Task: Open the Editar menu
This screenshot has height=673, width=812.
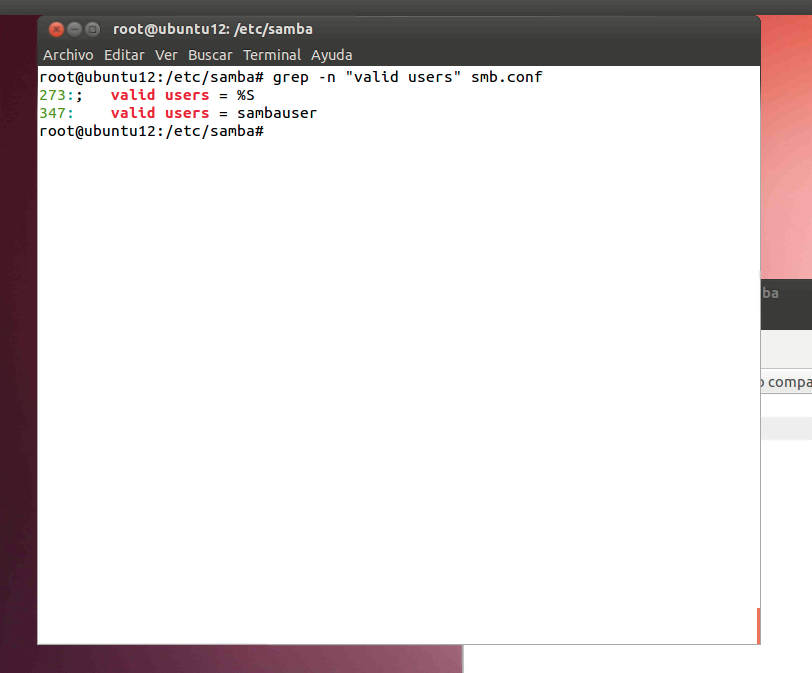Action: pyautogui.click(x=124, y=55)
